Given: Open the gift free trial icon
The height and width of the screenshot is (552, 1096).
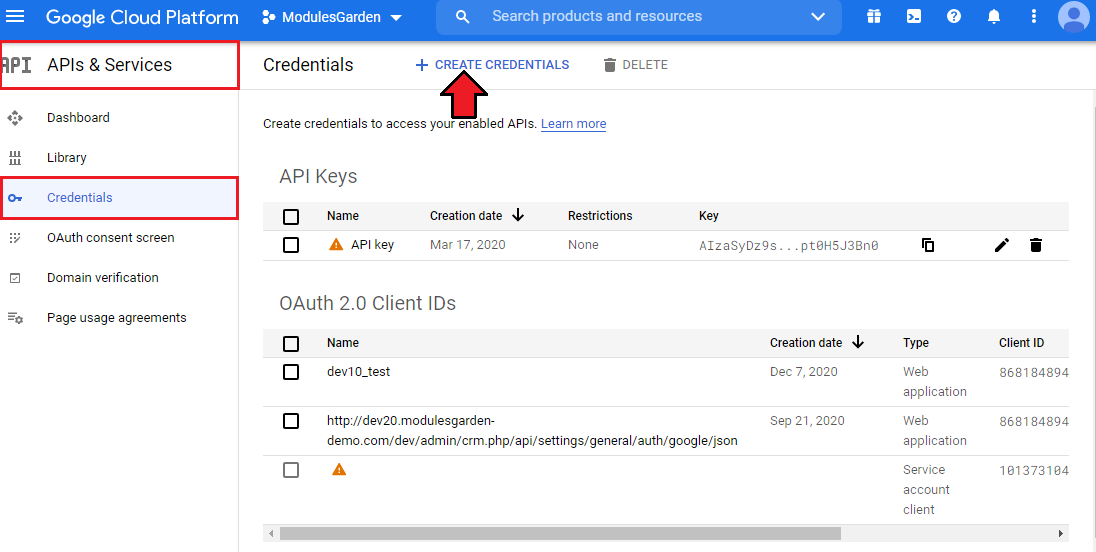Looking at the screenshot, I should [x=874, y=17].
